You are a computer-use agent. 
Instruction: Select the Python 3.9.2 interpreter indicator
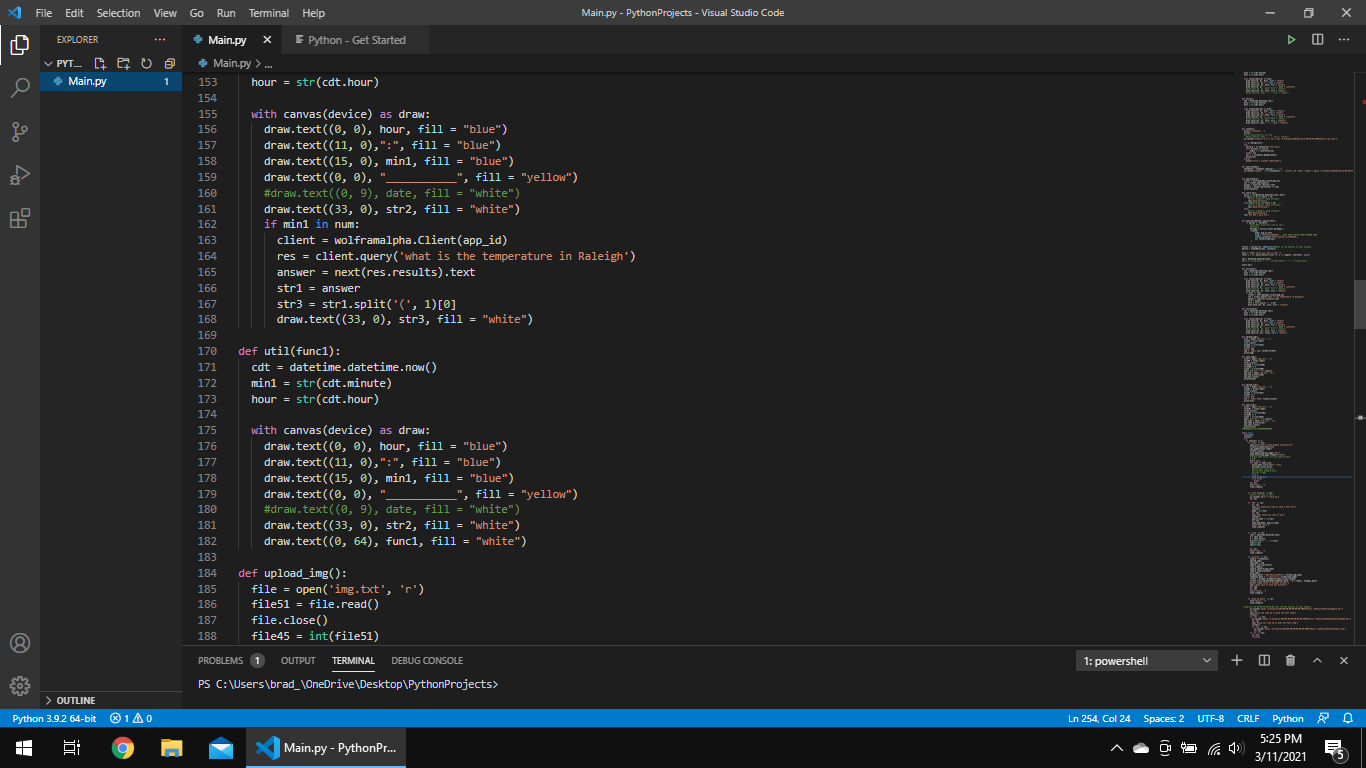[x=54, y=718]
